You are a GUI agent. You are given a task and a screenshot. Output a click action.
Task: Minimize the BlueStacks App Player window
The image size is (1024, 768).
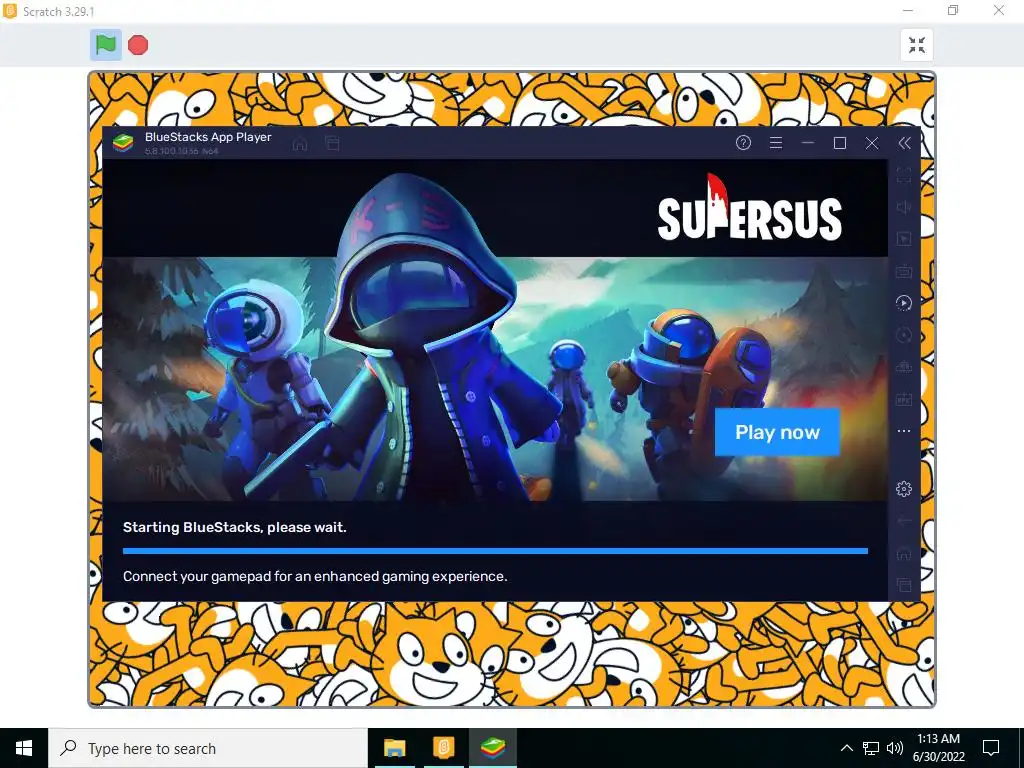pos(808,142)
